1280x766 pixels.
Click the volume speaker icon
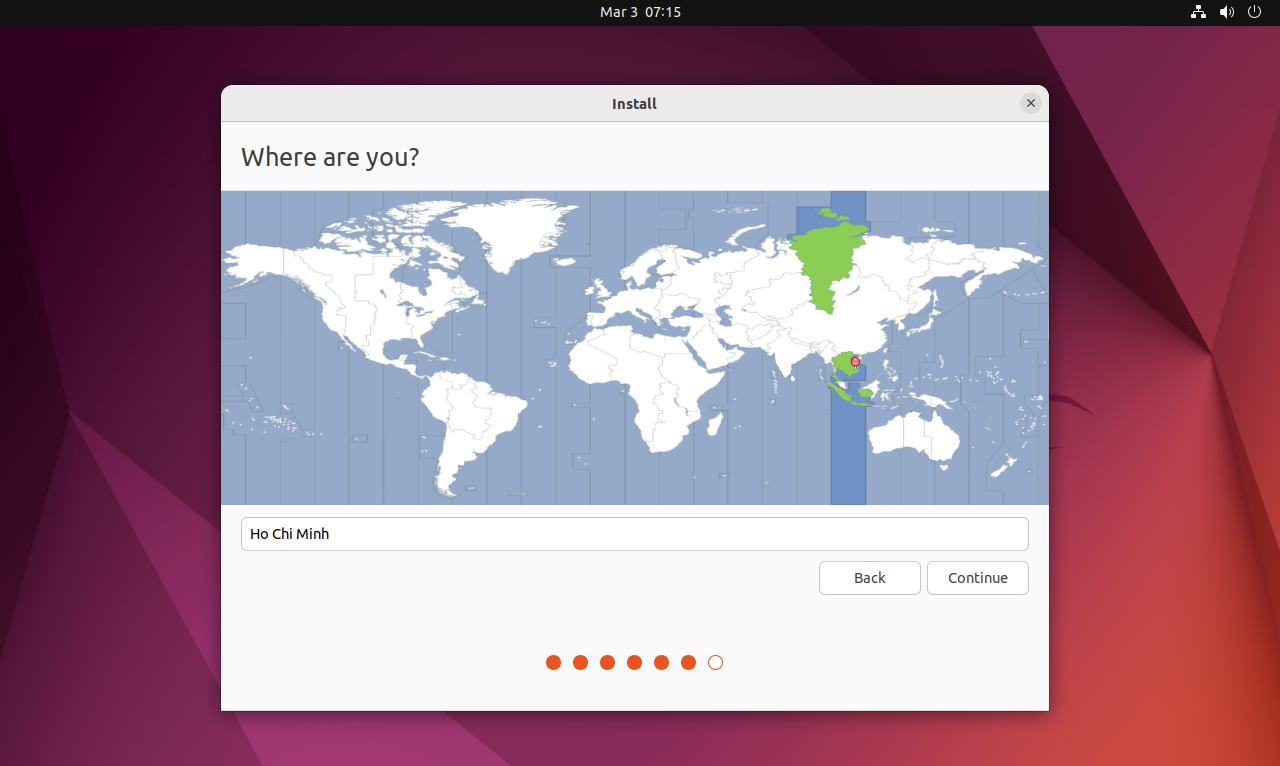click(x=1227, y=12)
